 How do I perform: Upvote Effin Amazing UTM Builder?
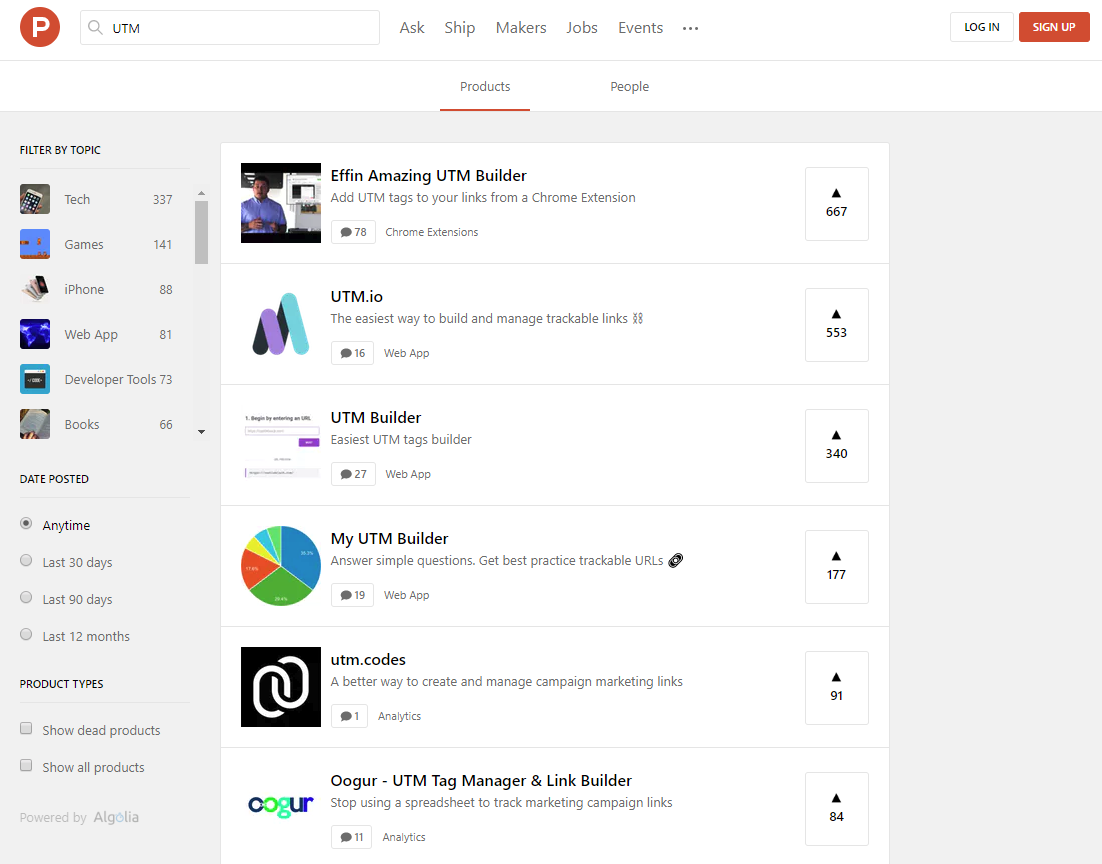tap(836, 204)
